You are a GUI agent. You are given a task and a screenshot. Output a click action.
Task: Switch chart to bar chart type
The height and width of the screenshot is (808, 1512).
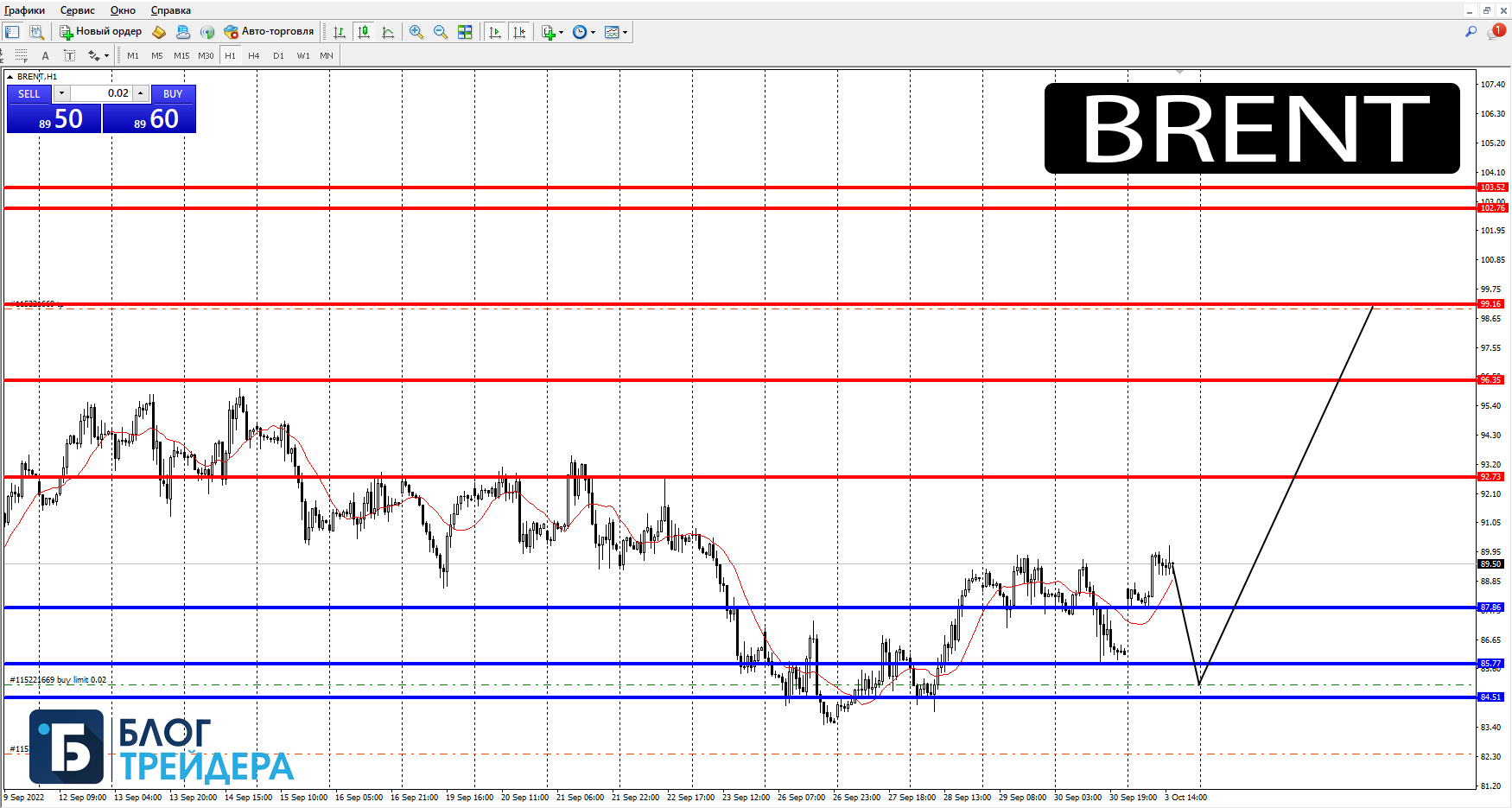tap(340, 32)
